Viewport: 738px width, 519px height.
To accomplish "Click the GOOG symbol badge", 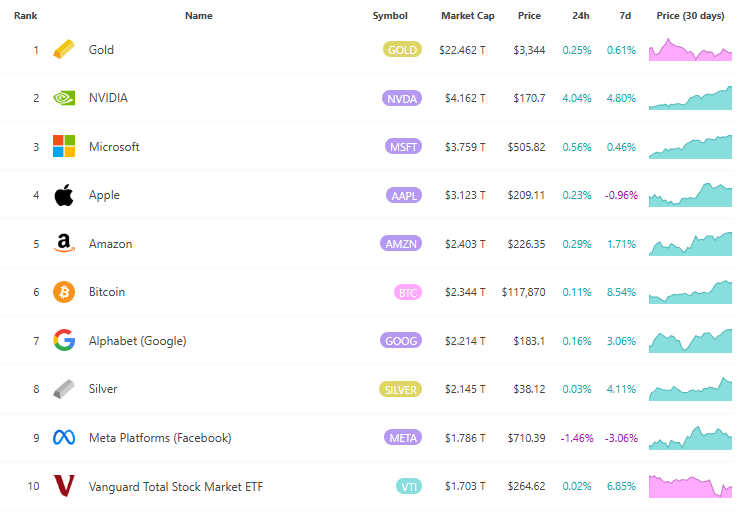I will (401, 341).
